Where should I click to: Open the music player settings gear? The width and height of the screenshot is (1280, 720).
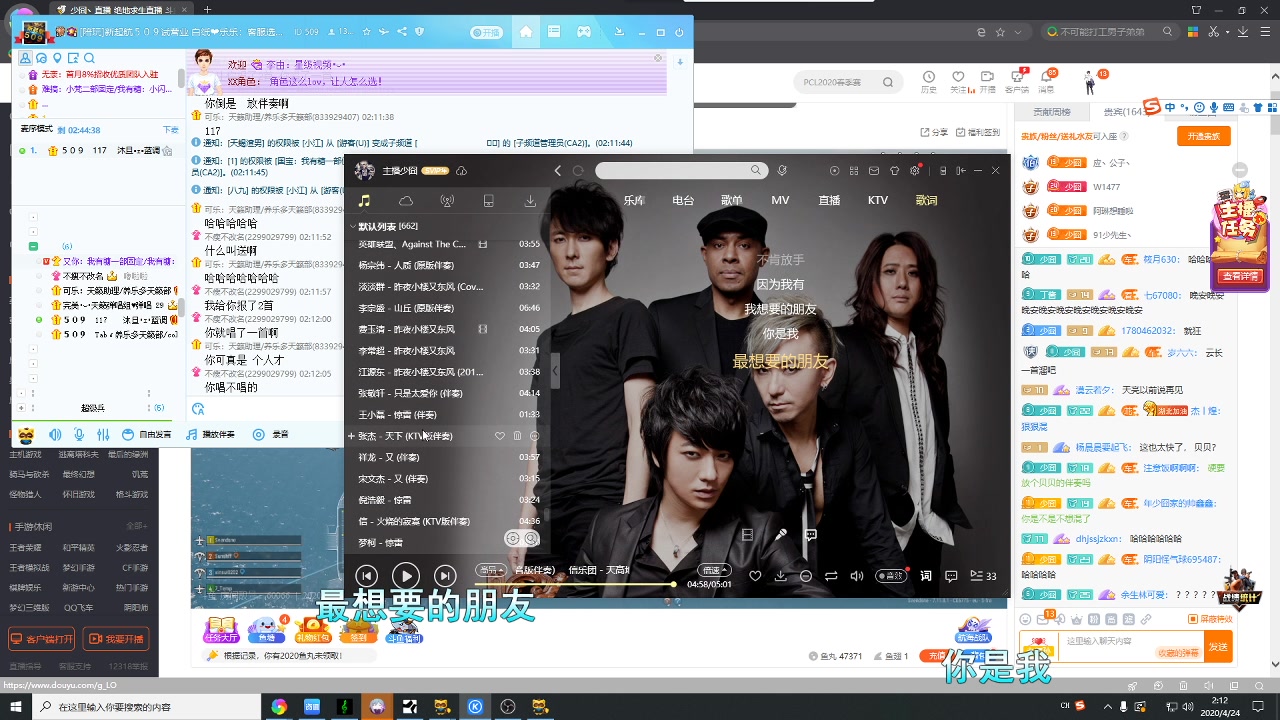(914, 171)
